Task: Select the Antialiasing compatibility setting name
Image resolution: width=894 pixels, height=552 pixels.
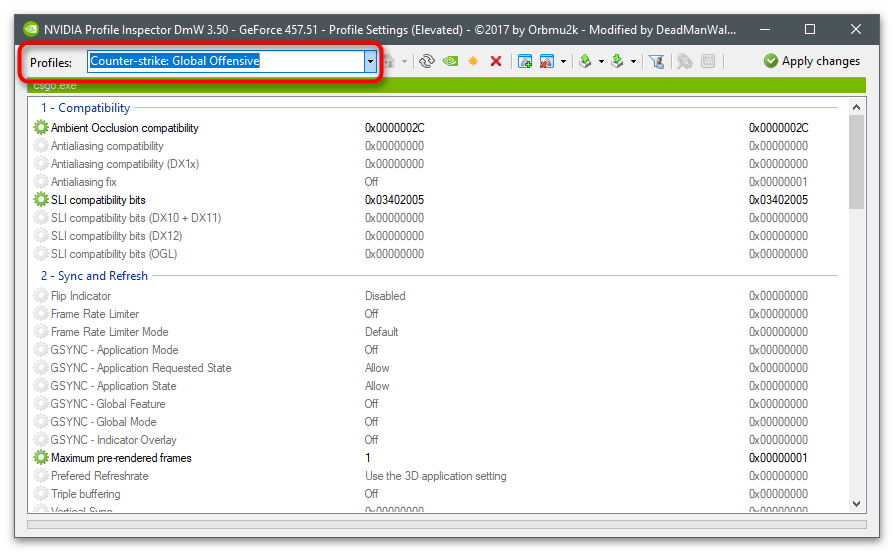Action: (x=107, y=146)
